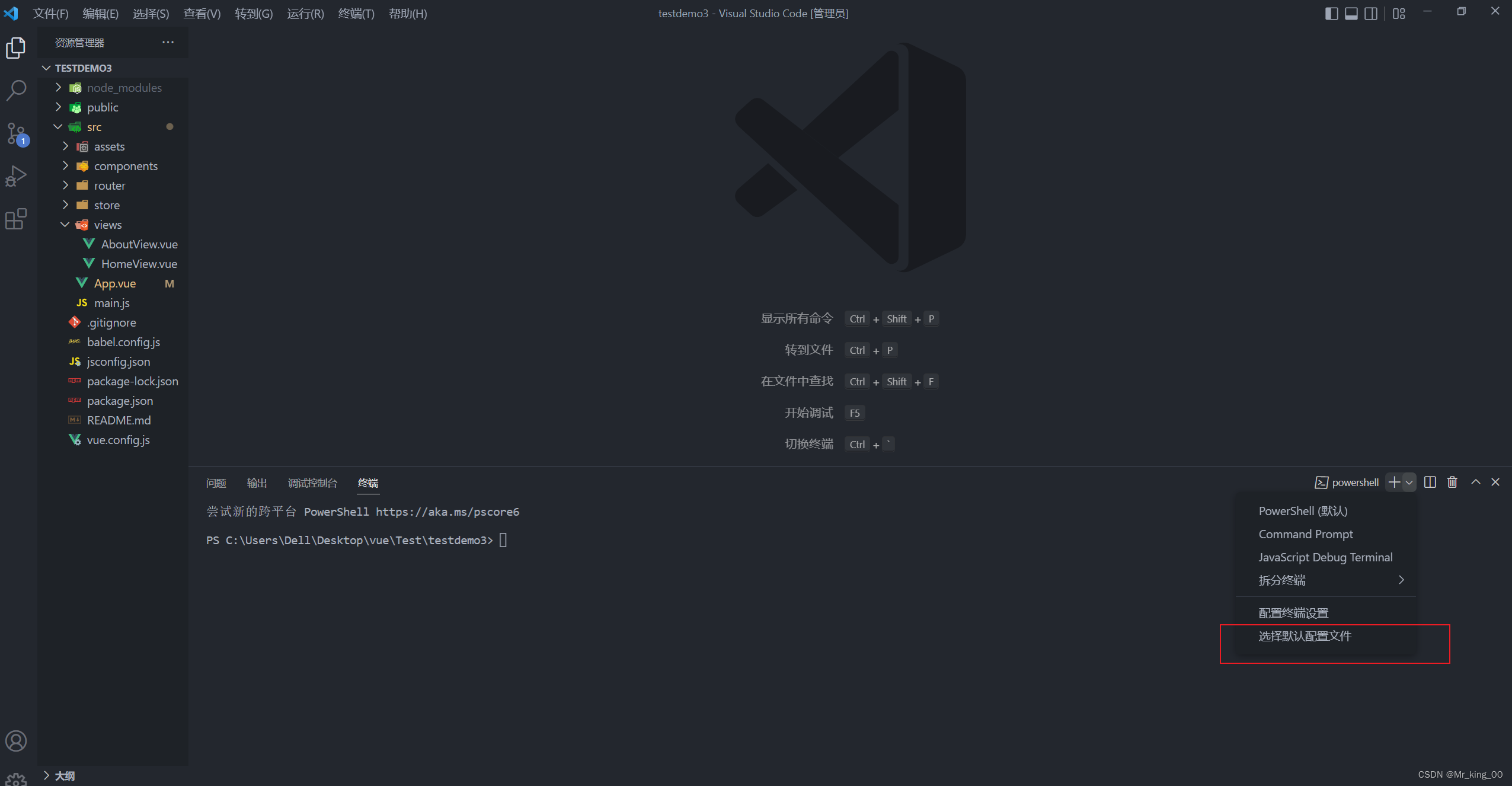Open Customize Layout icon in title bar
1512x786 pixels.
click(1399, 13)
